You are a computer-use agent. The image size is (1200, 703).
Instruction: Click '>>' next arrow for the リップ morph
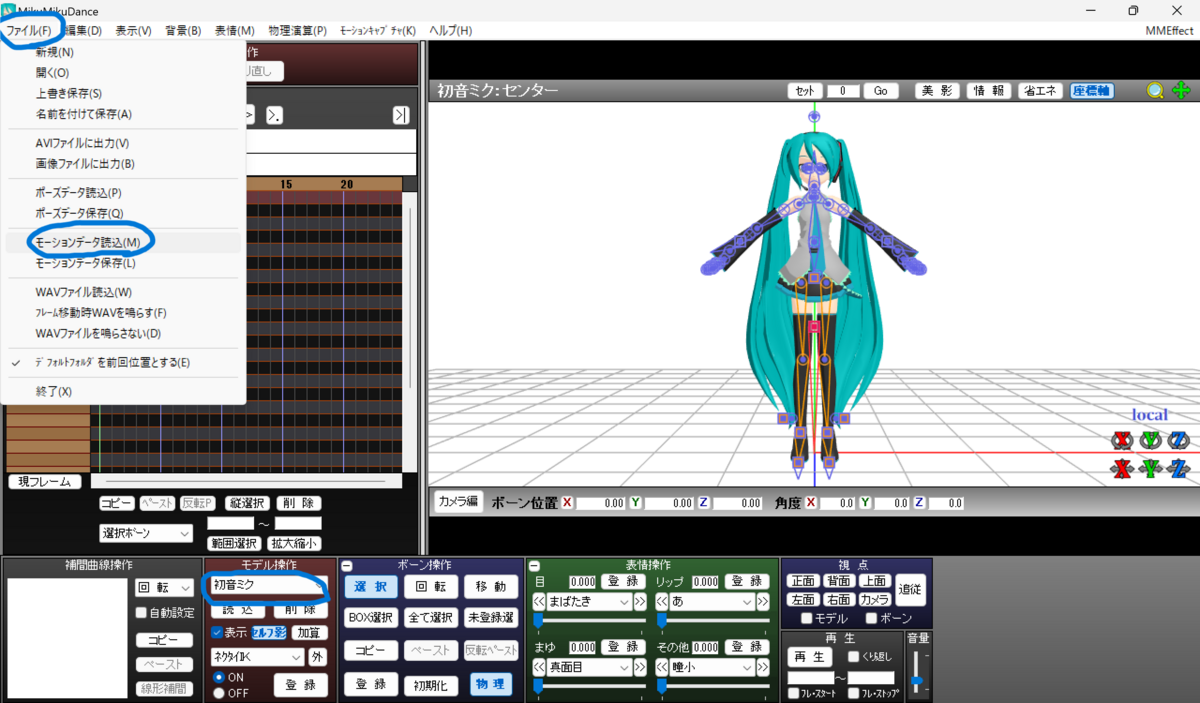click(x=763, y=602)
